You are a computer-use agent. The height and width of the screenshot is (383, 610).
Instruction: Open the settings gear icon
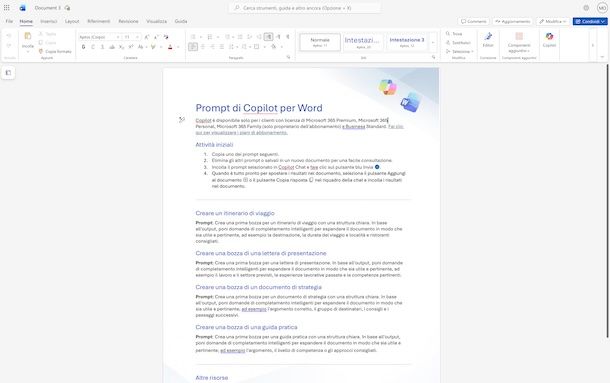point(586,8)
